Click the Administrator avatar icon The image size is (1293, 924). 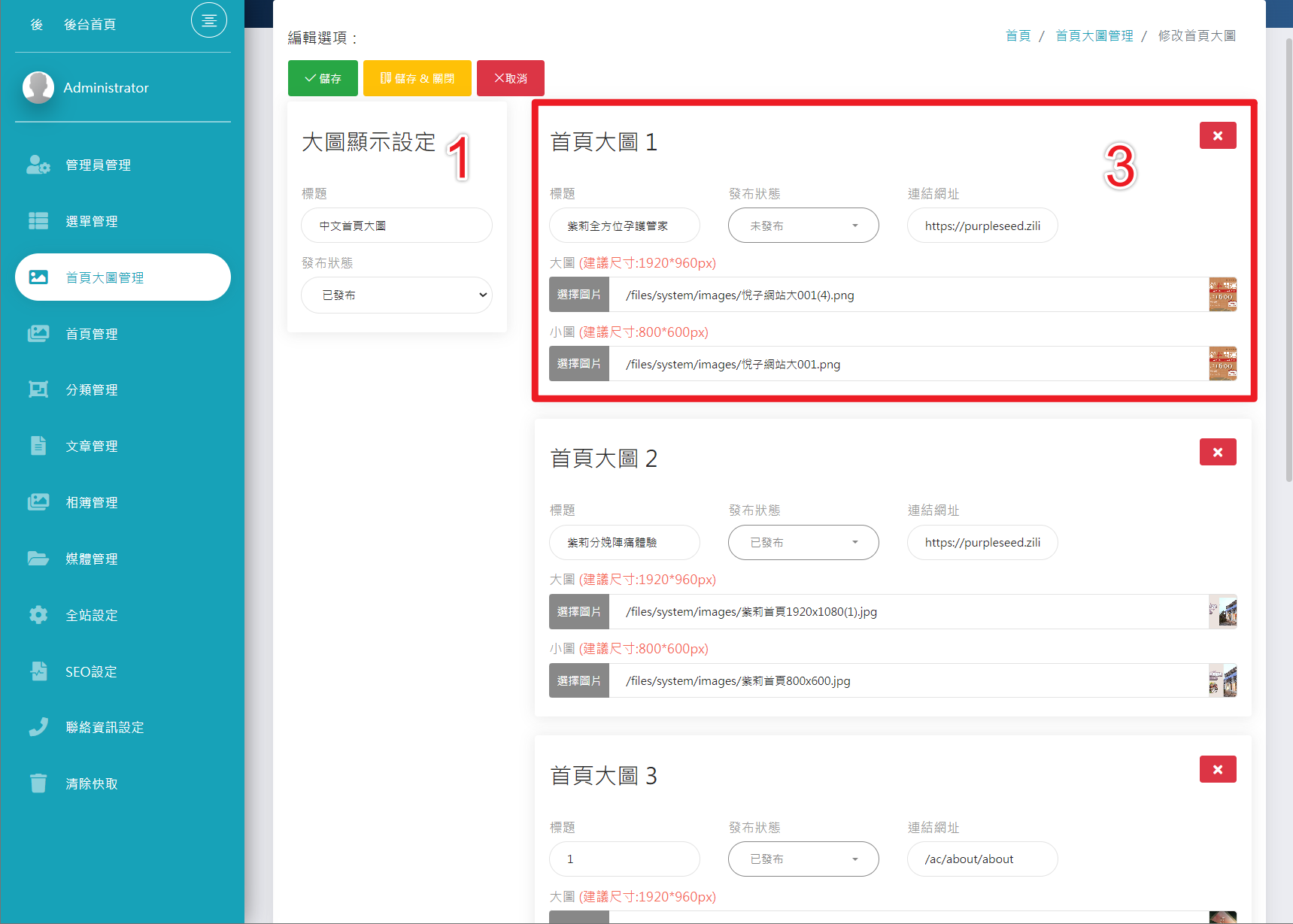point(38,87)
